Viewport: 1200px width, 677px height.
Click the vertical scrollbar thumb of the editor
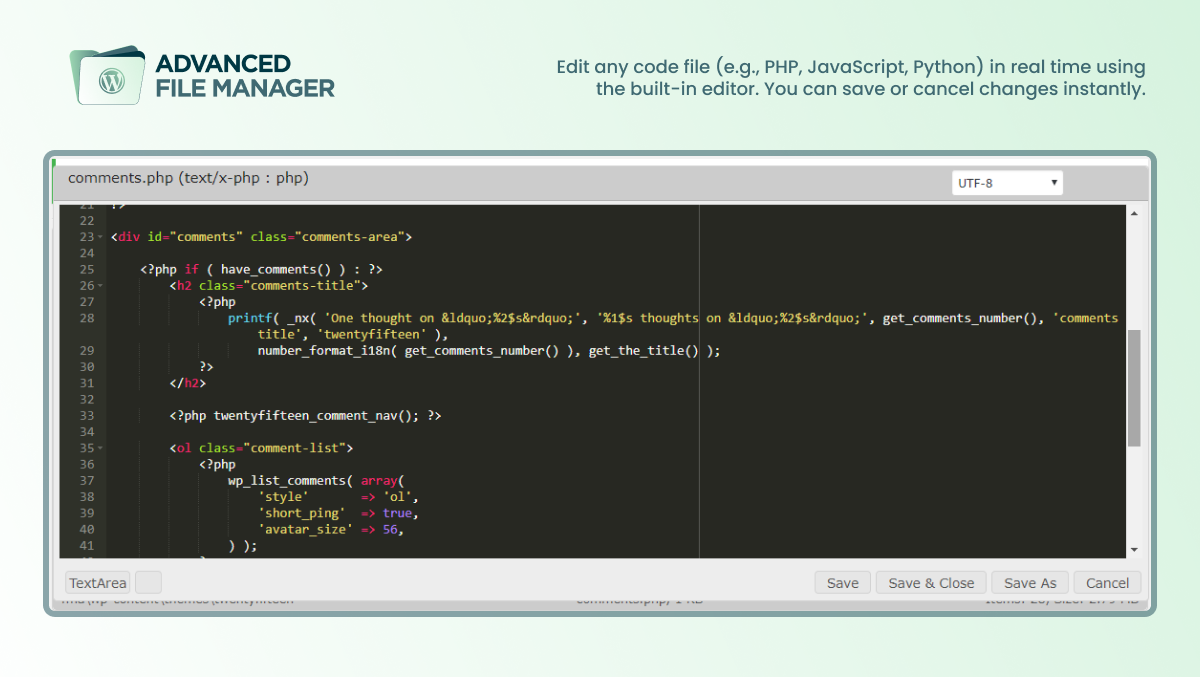click(1134, 388)
